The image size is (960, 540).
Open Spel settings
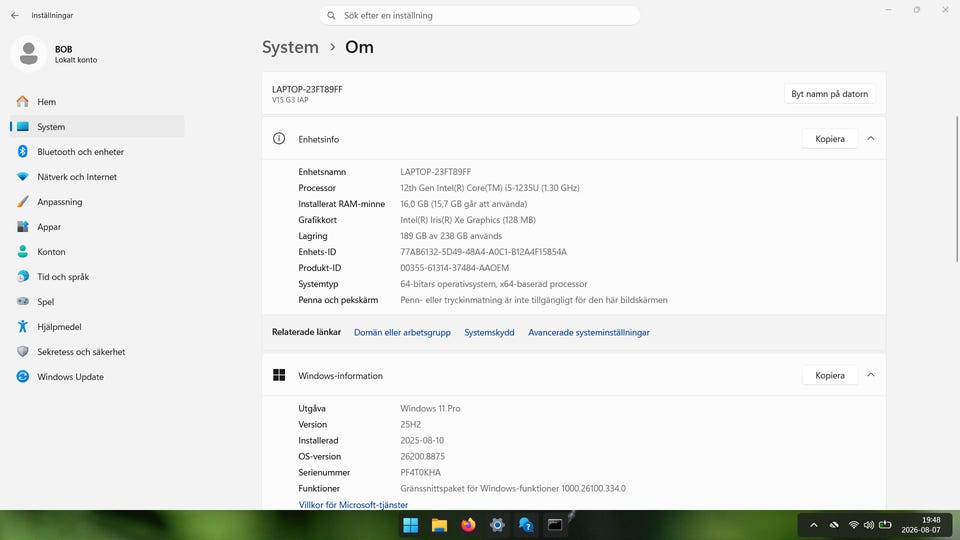click(x=97, y=302)
